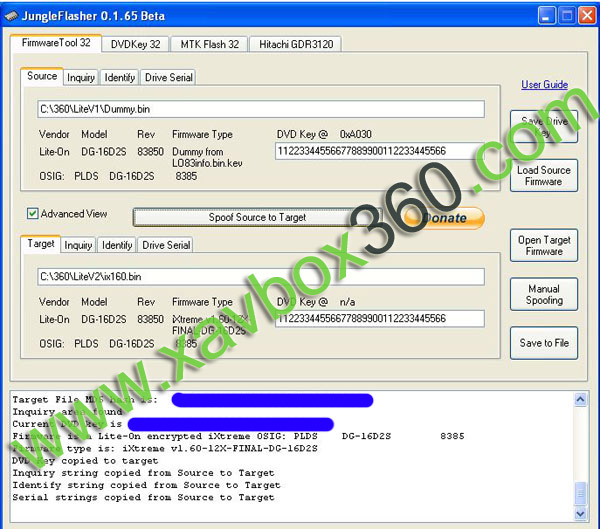The image size is (600, 529).
Task: Select the Target tab
Action: (x=41, y=244)
